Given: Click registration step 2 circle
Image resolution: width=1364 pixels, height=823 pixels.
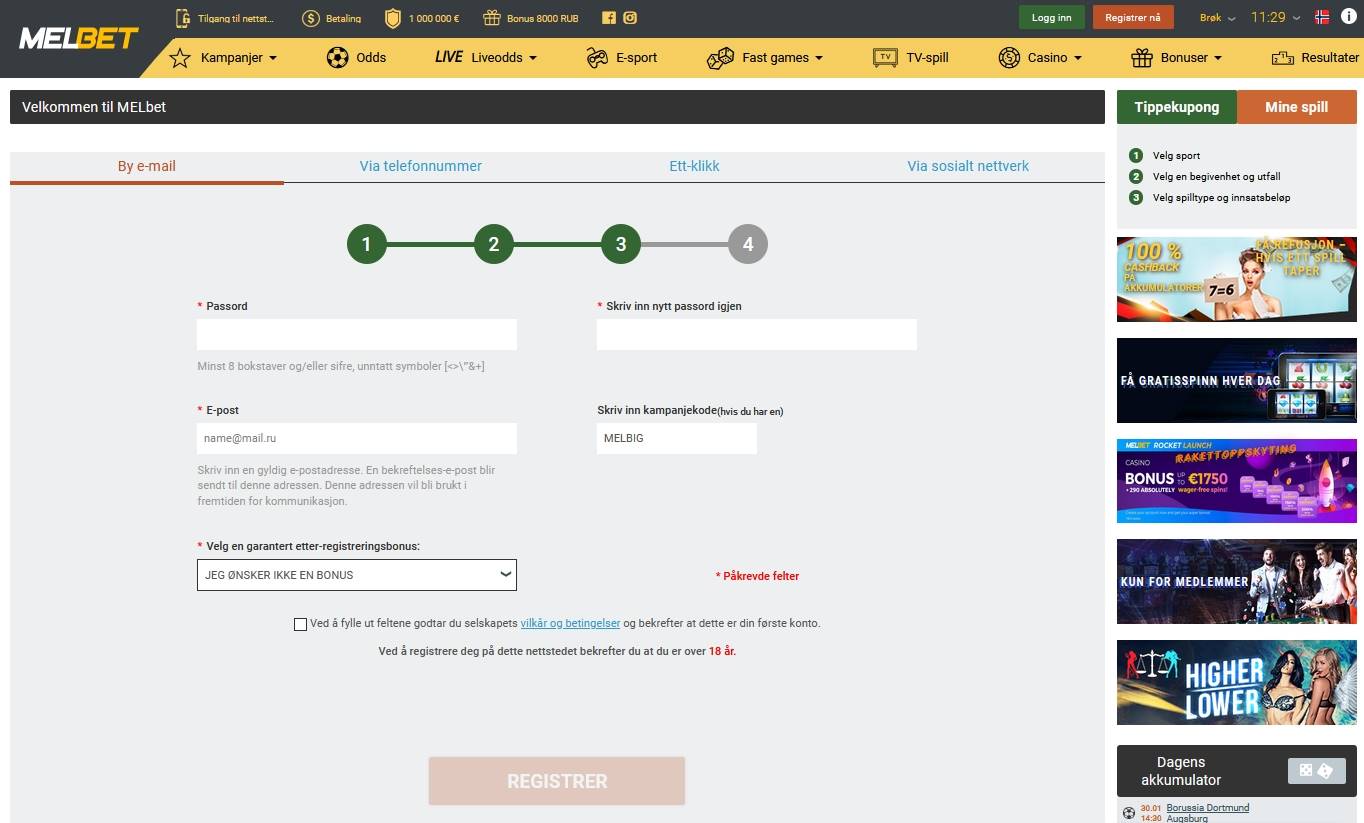Looking at the screenshot, I should pos(494,244).
